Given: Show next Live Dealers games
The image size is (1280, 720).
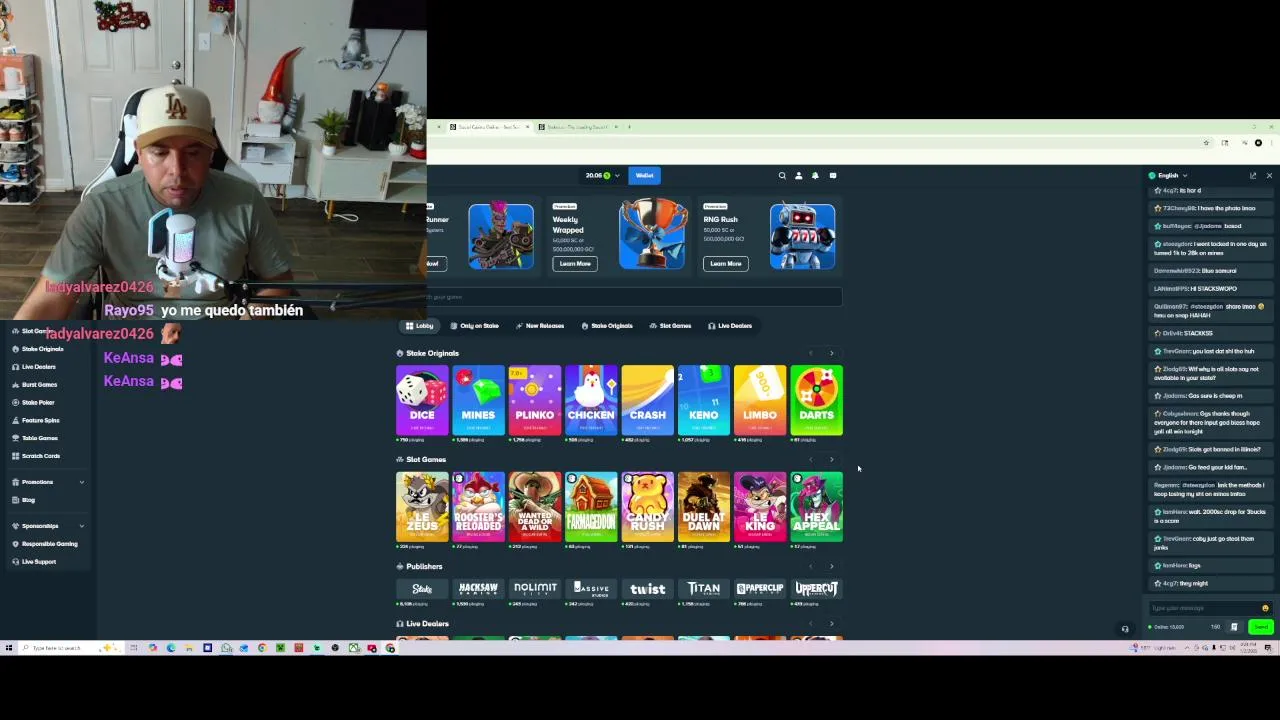Looking at the screenshot, I should click(831, 624).
